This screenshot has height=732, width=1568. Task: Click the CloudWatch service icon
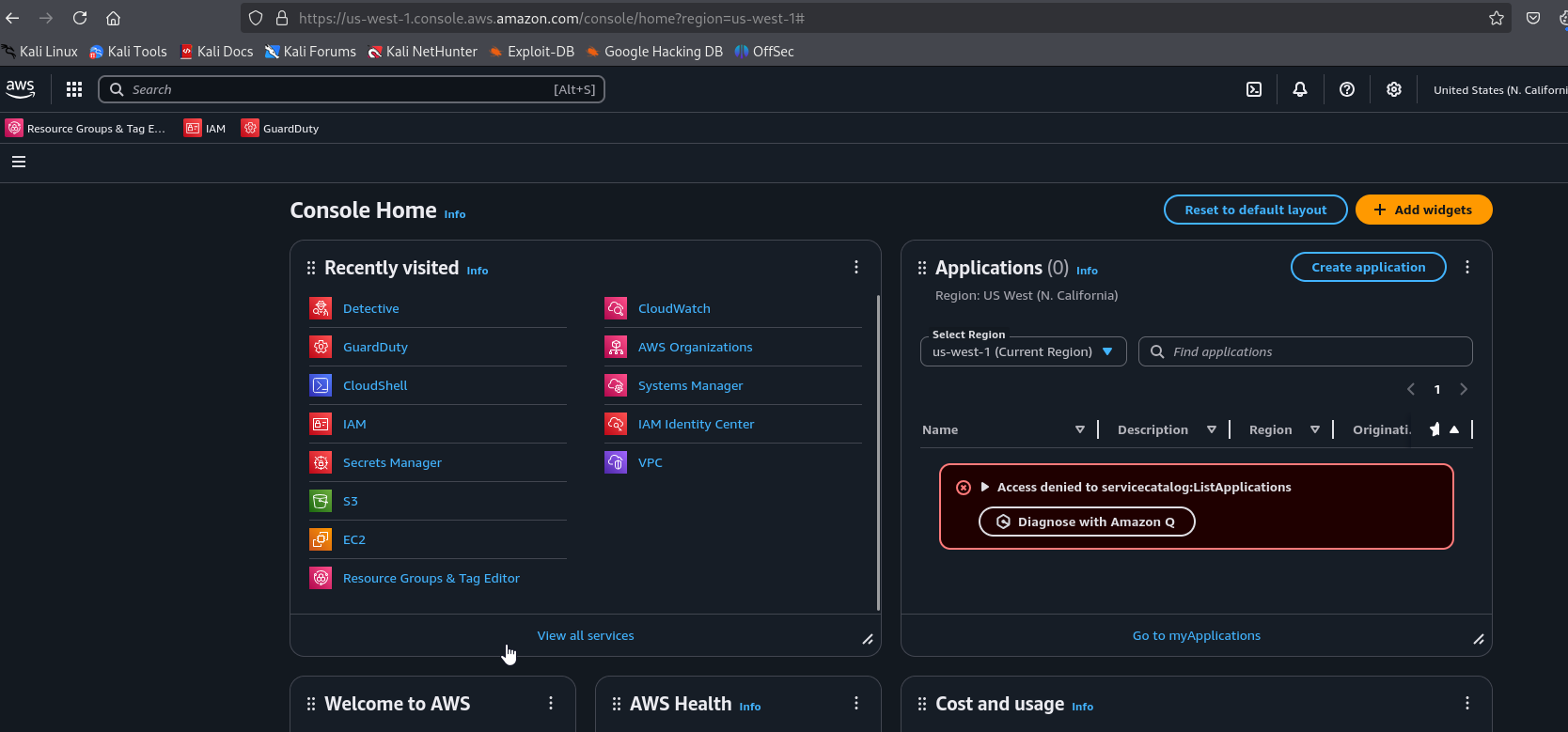pos(616,308)
